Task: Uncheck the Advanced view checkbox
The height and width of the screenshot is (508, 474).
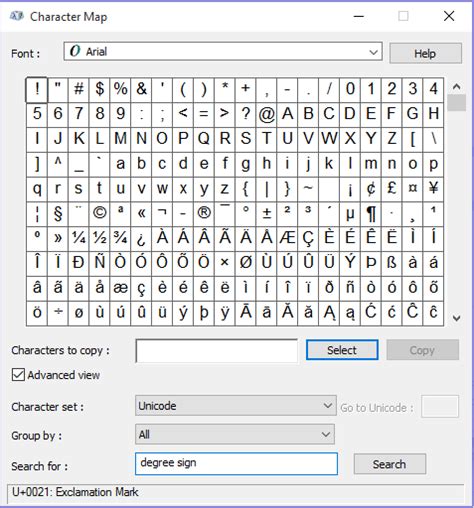Action: pos(18,375)
